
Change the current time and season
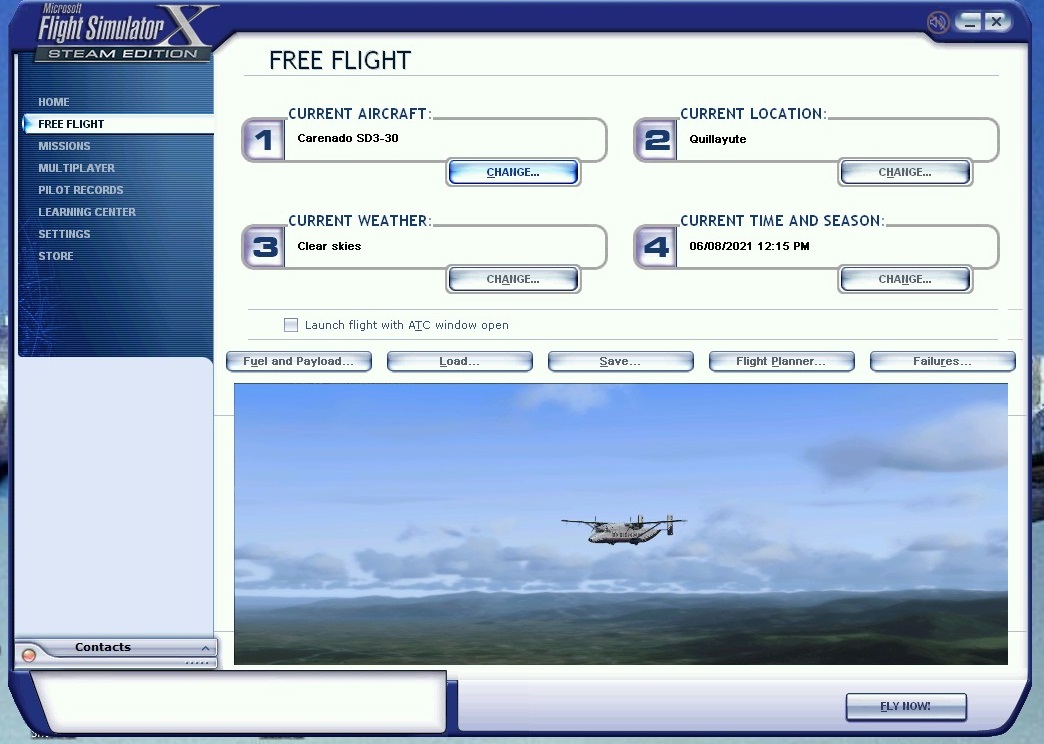click(905, 279)
